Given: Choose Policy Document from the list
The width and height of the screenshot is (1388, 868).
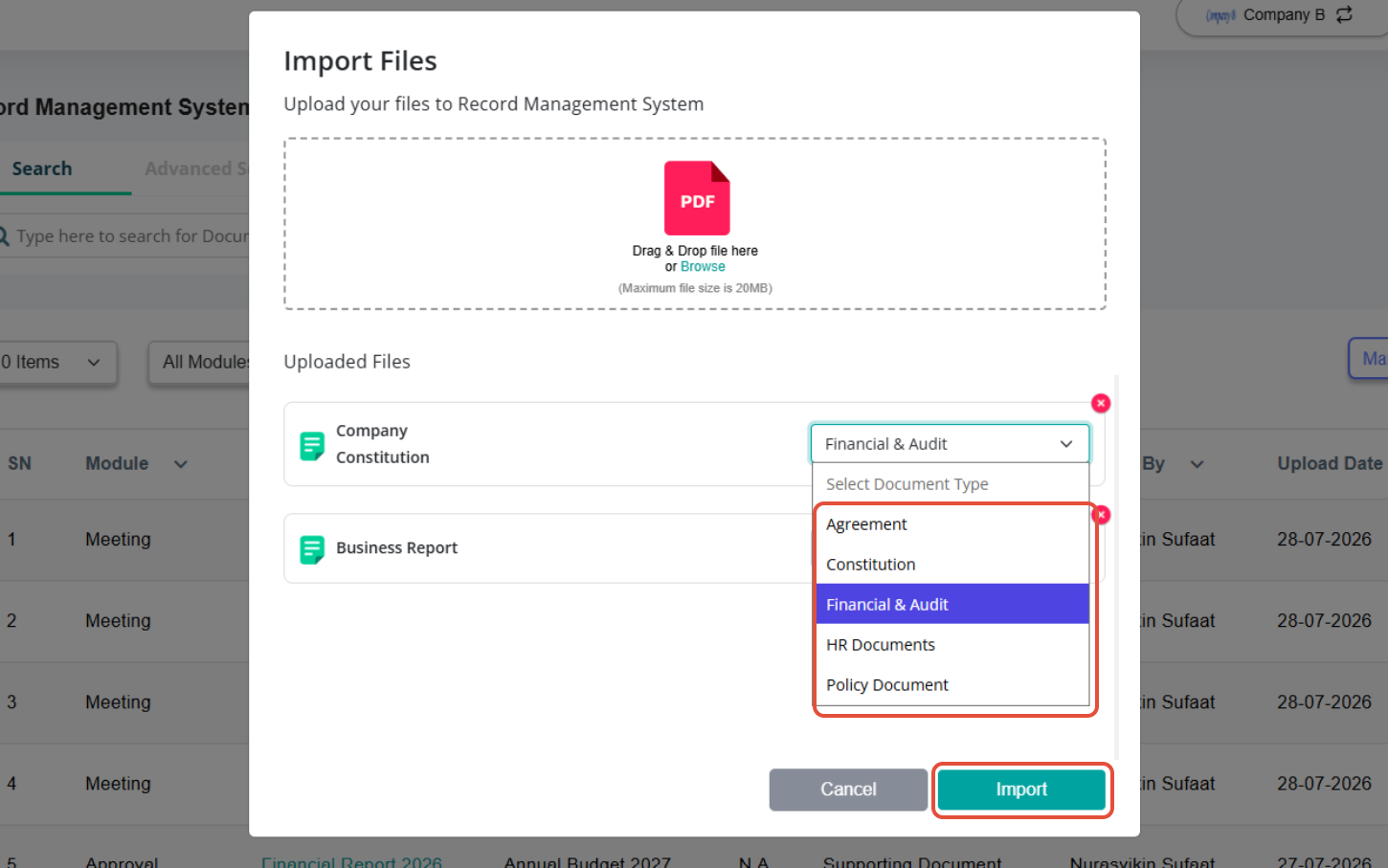Looking at the screenshot, I should [952, 685].
